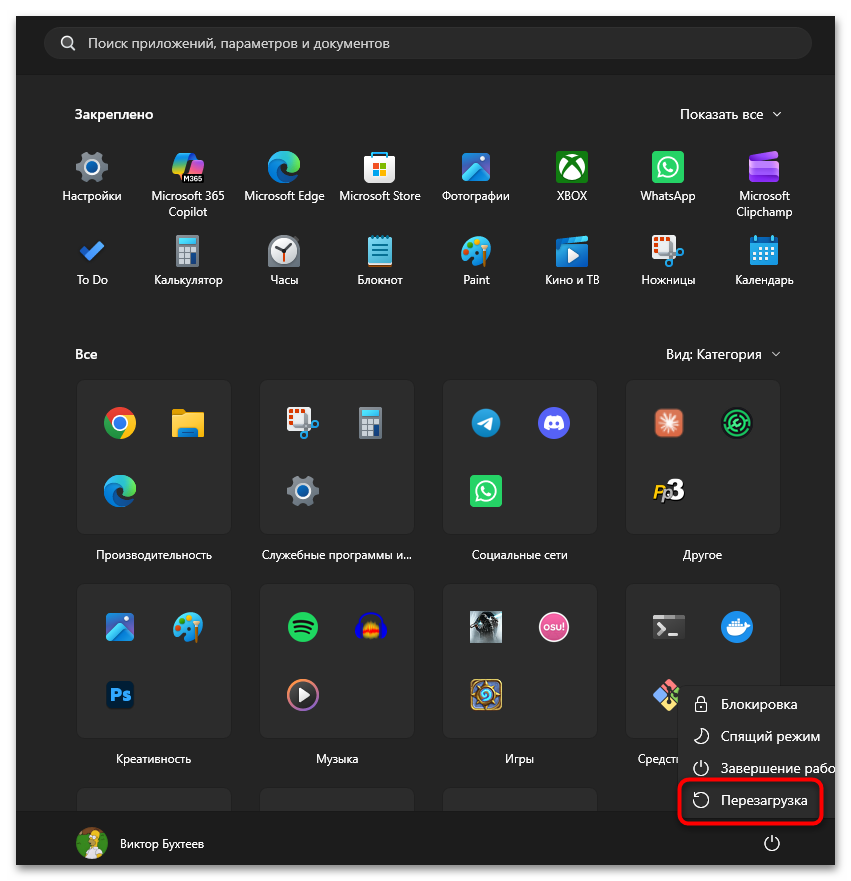Click the search magnifier icon
Image resolution: width=851 pixels, height=881 pixels.
coord(68,43)
